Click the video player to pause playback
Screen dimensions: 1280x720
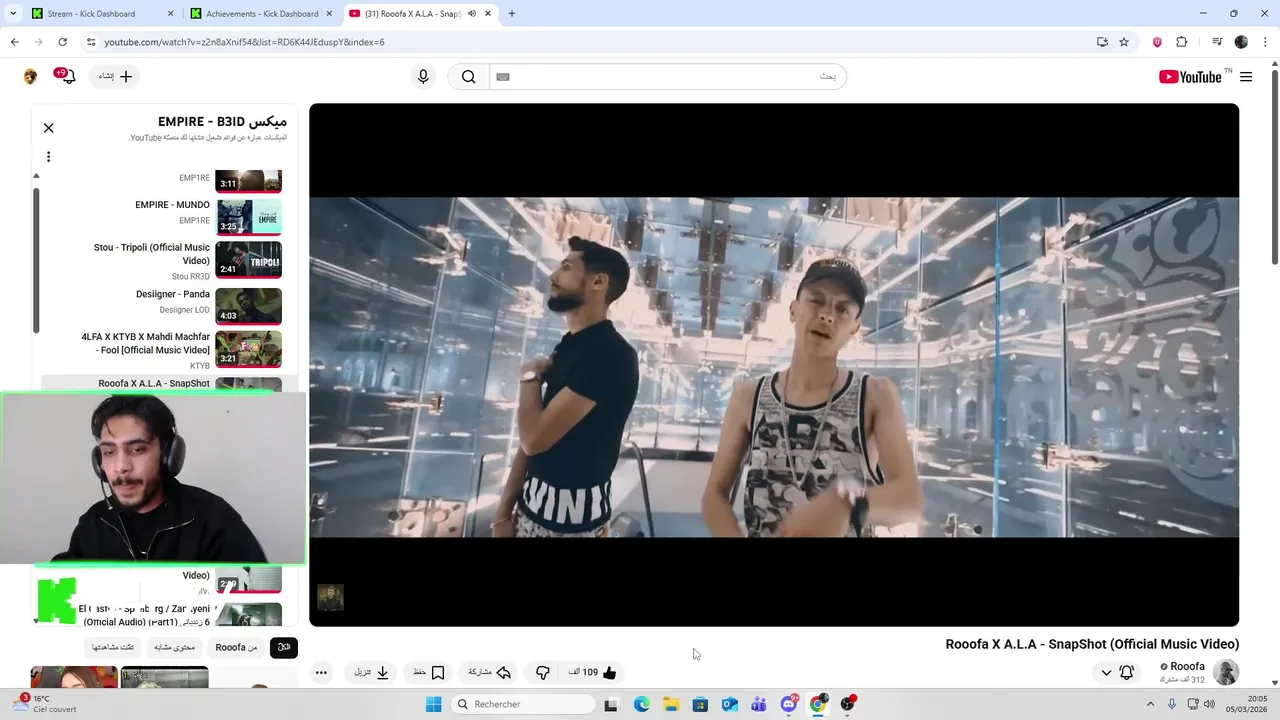click(x=774, y=365)
